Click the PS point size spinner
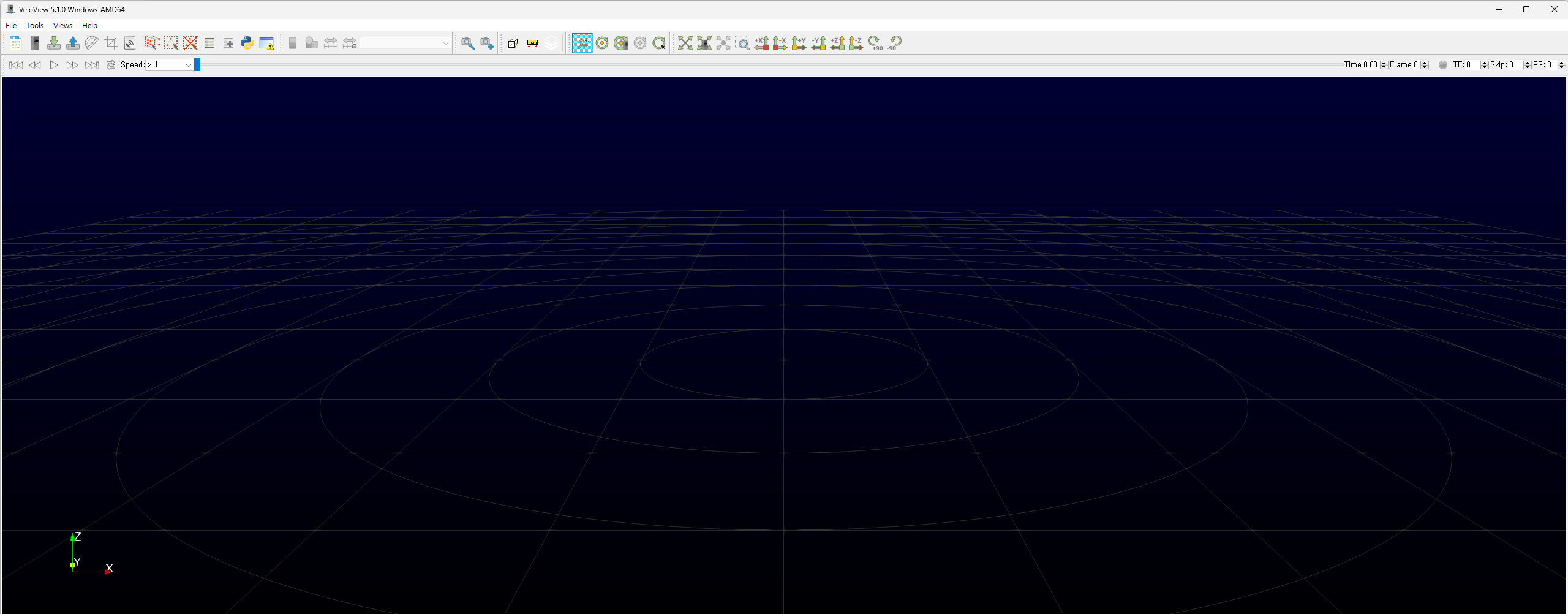 1561,65
